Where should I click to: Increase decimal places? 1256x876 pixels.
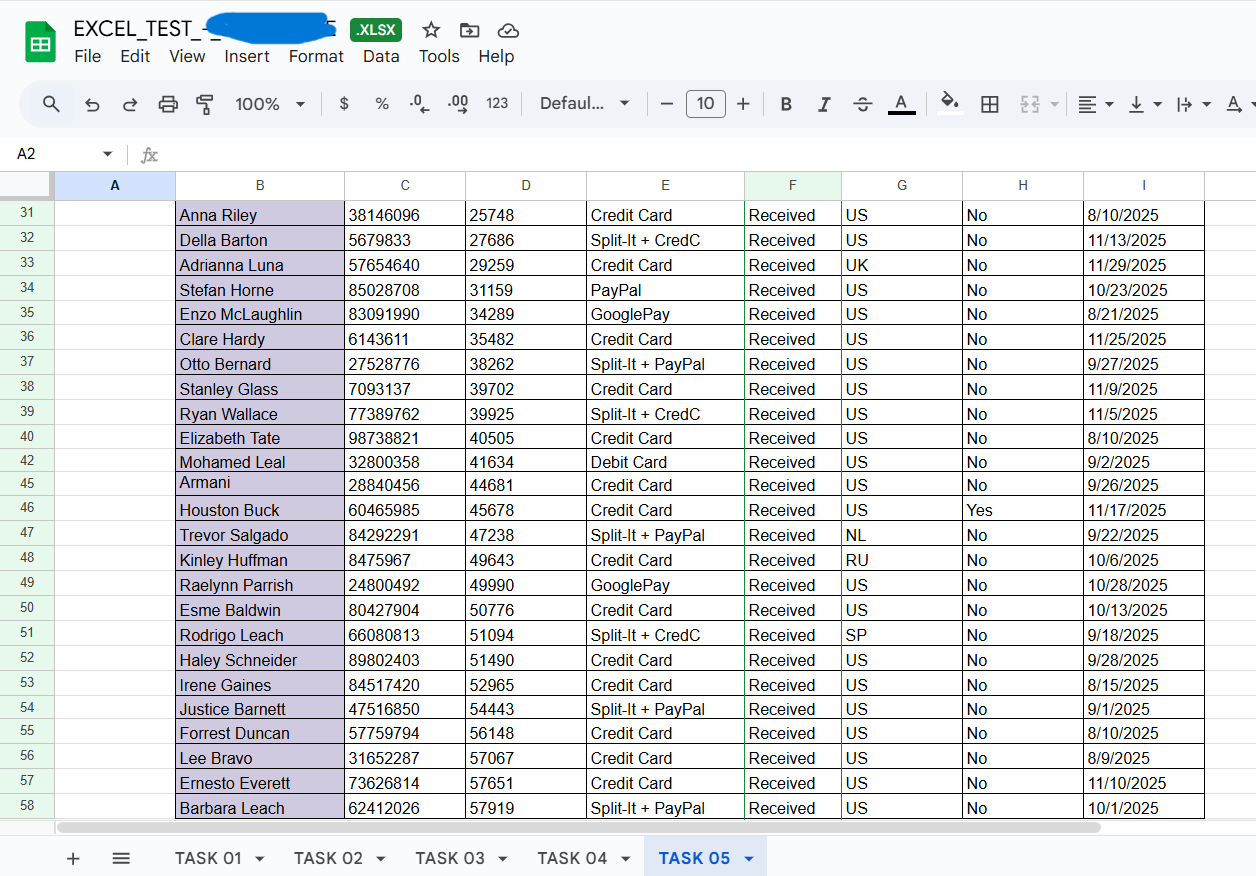458,104
